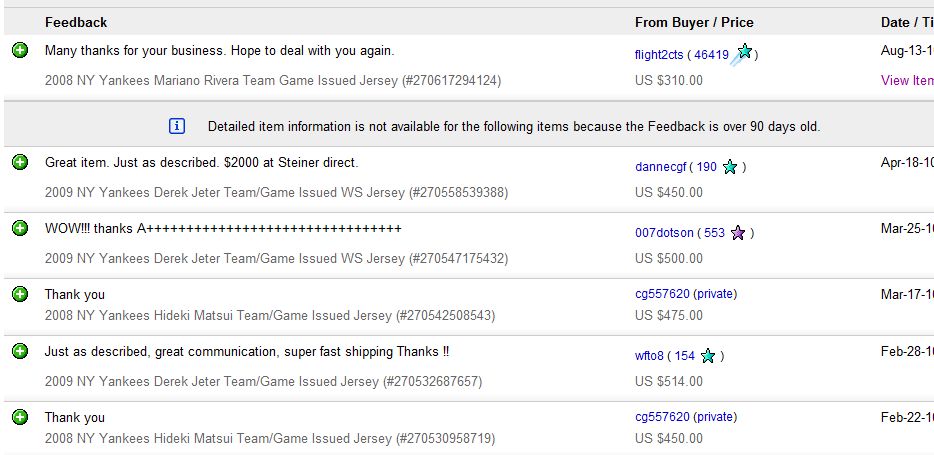Click the blue info icon in the 90 days notice
The image size is (934, 455).
(x=177, y=126)
